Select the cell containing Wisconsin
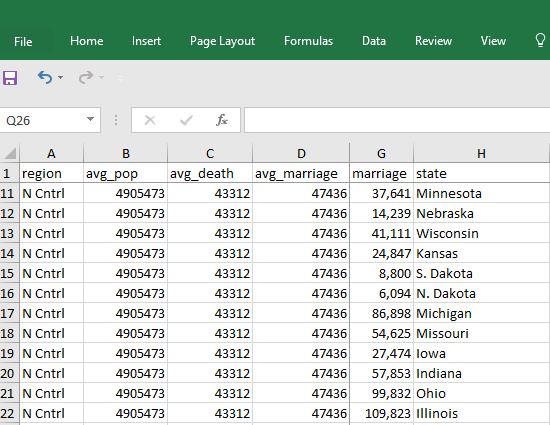Screen dimensions: 550x425 click(481, 233)
